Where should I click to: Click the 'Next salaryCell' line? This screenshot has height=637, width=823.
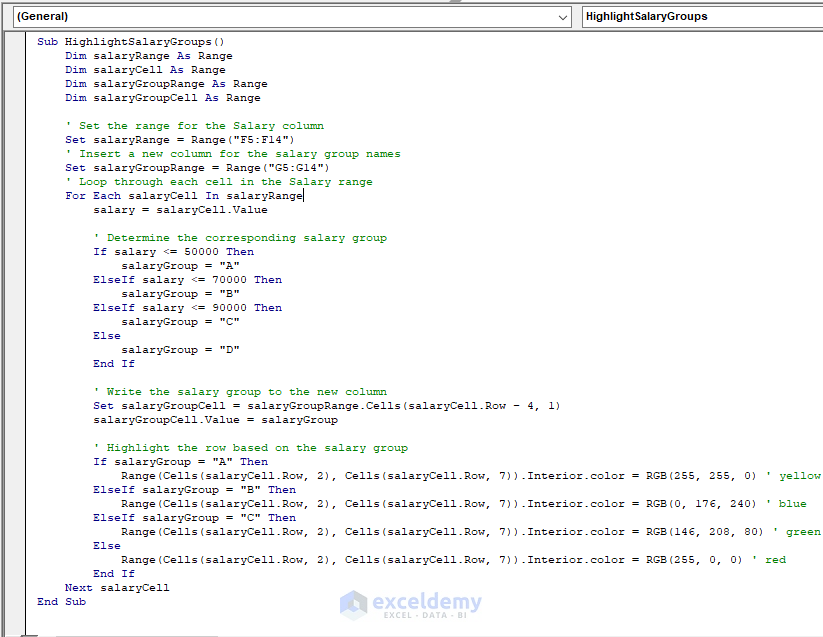coord(117,588)
